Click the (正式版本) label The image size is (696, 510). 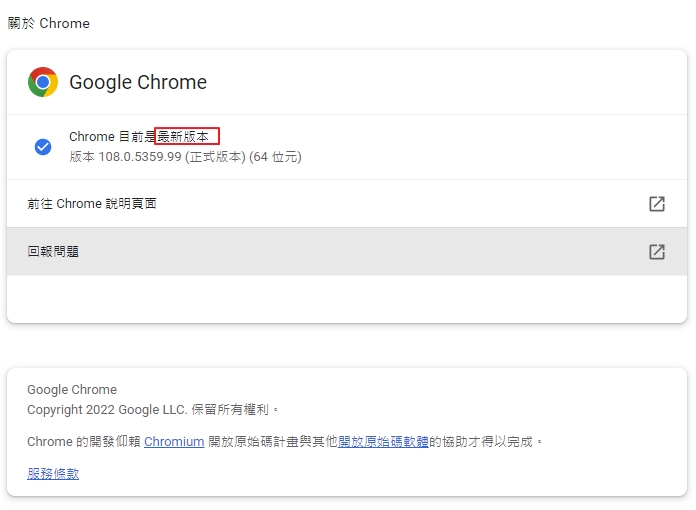pyautogui.click(x=215, y=157)
